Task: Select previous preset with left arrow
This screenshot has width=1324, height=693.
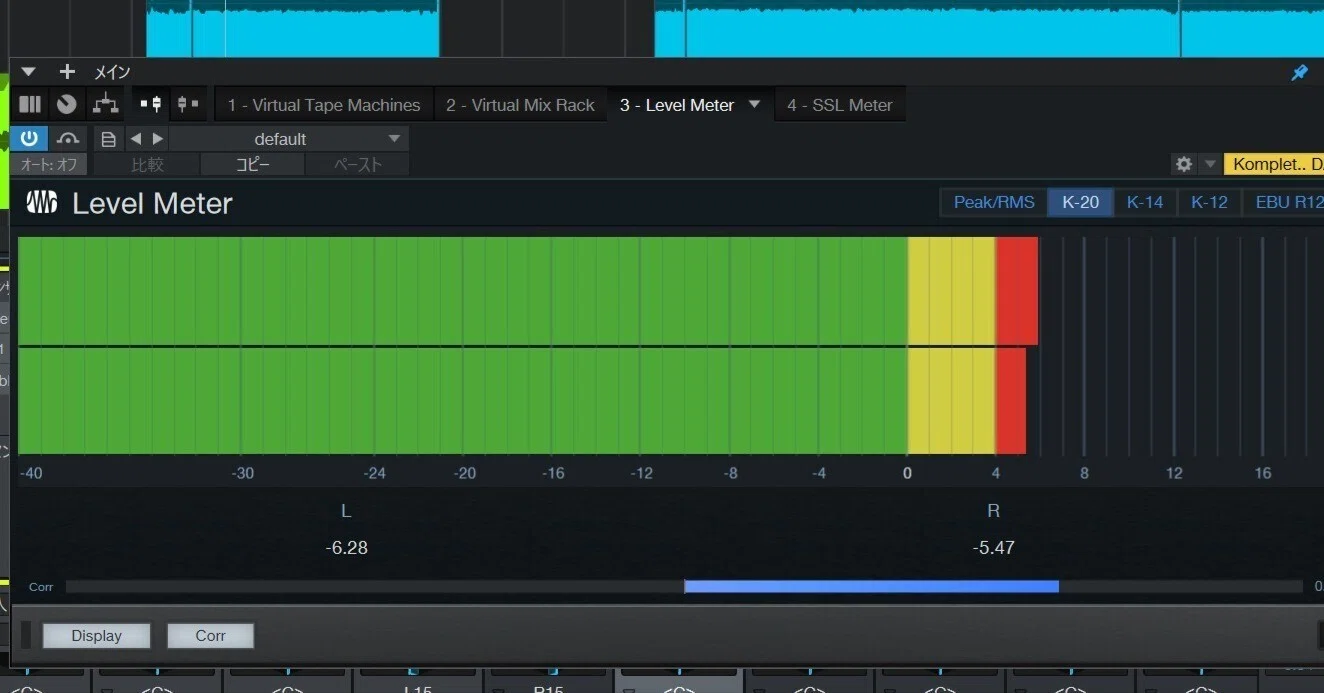Action: [136, 139]
